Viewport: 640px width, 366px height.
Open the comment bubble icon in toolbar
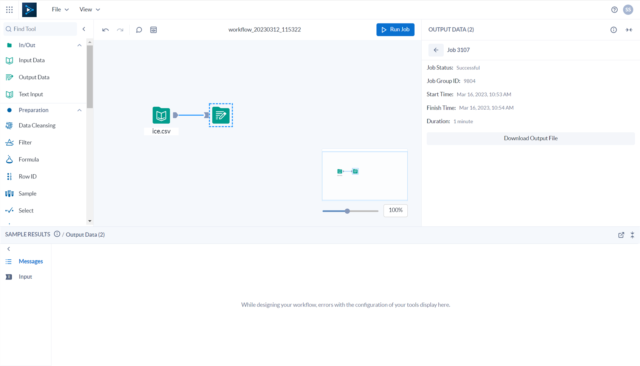pyautogui.click(x=139, y=30)
